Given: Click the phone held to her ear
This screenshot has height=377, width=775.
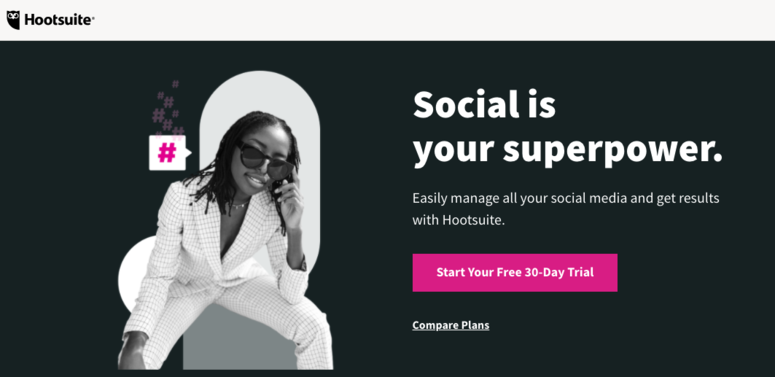Looking at the screenshot, I should tap(281, 187).
